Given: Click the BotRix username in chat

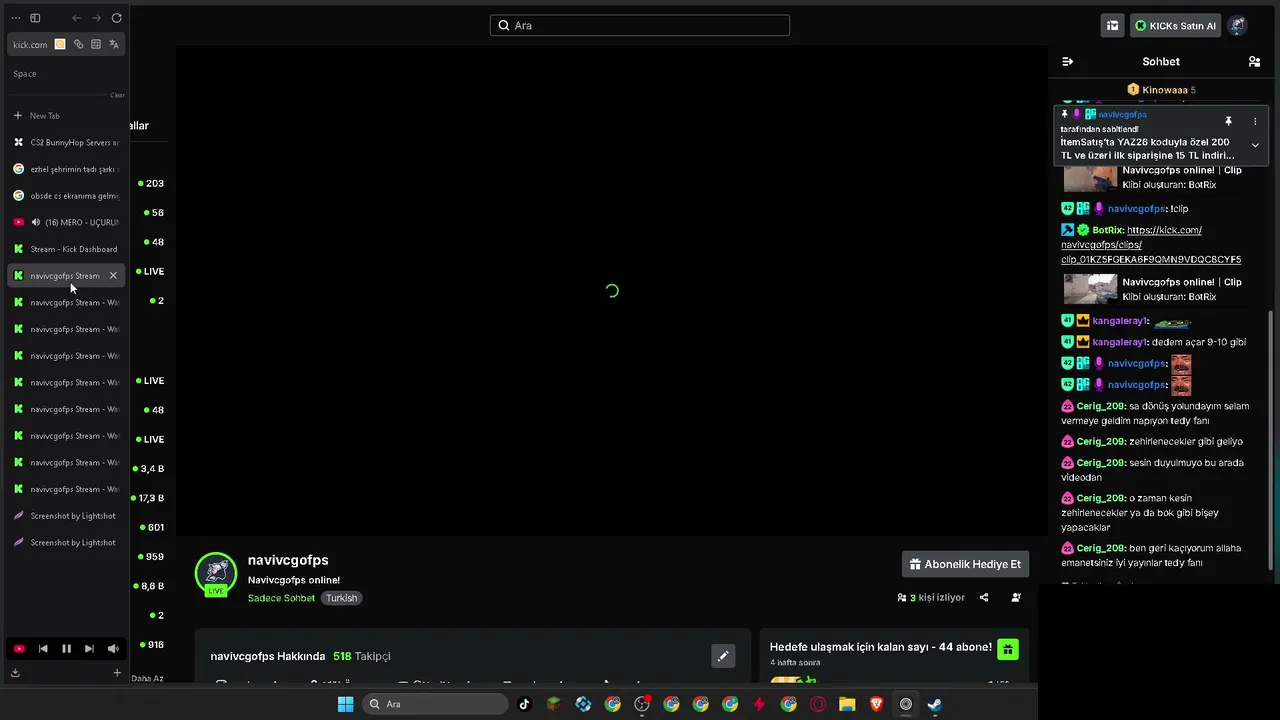Looking at the screenshot, I should (1108, 230).
